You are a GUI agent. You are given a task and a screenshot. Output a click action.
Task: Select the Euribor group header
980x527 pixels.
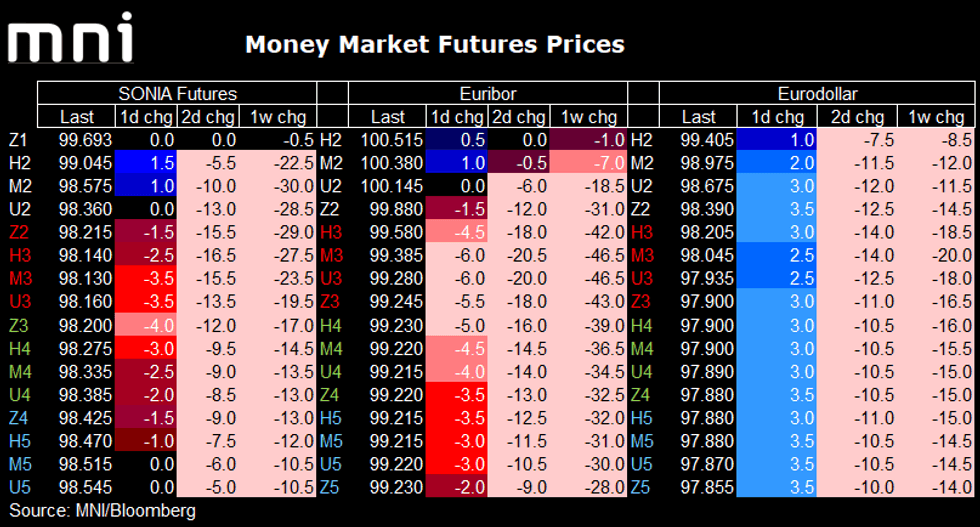click(487, 94)
